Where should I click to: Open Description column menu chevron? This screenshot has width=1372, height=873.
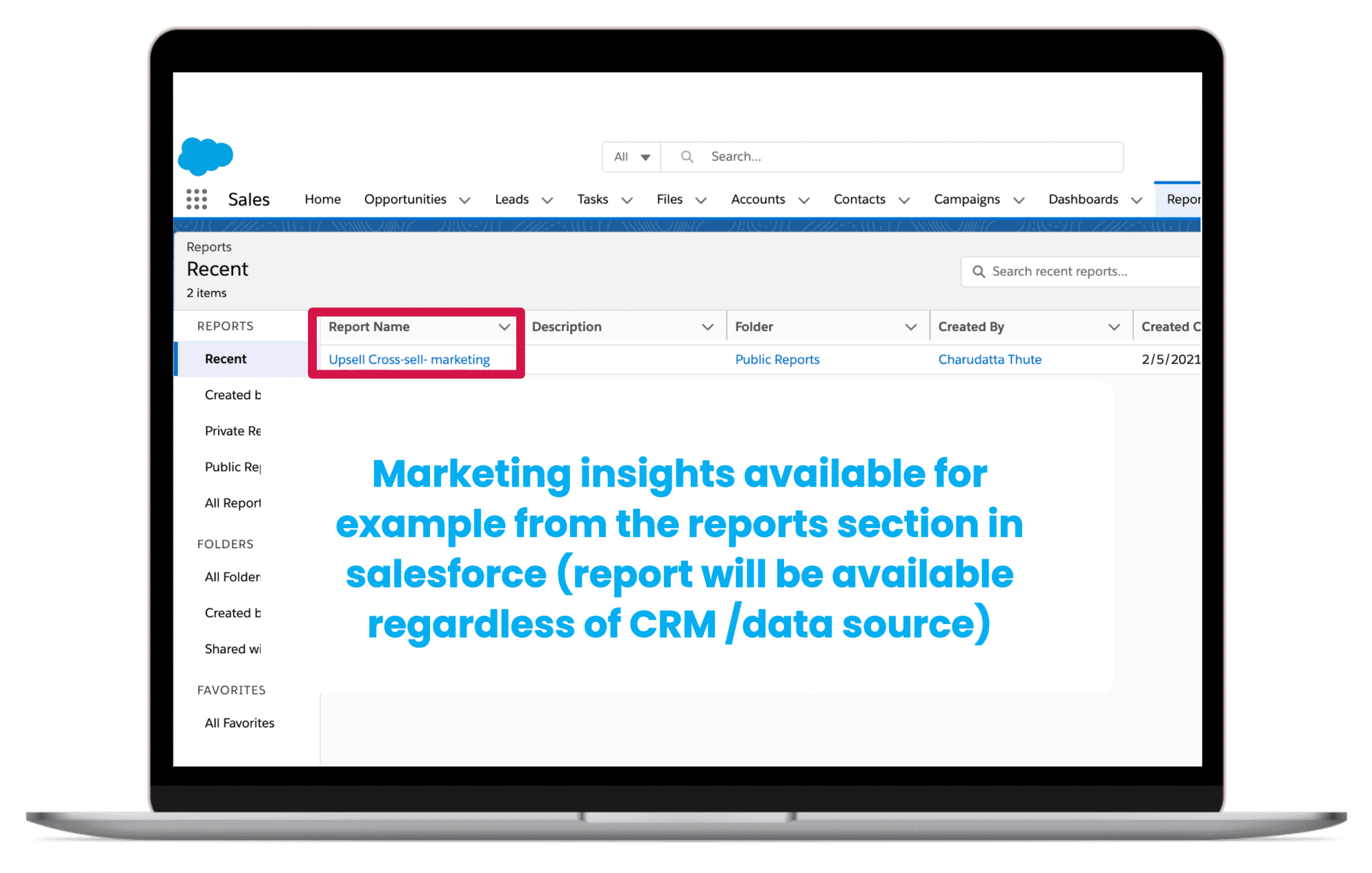[708, 327]
